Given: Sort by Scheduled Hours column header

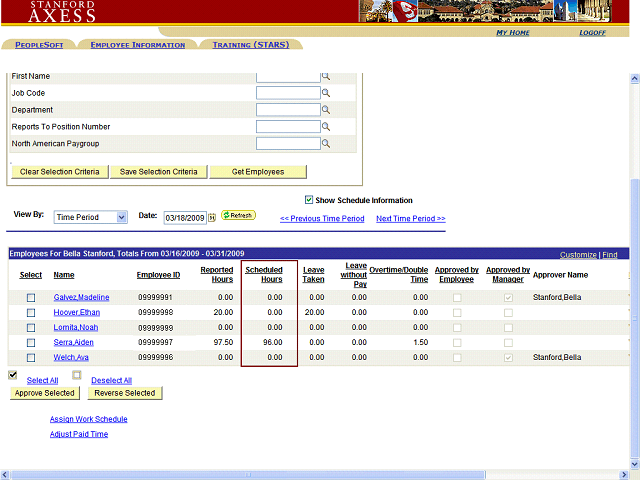Looking at the screenshot, I should [x=264, y=275].
